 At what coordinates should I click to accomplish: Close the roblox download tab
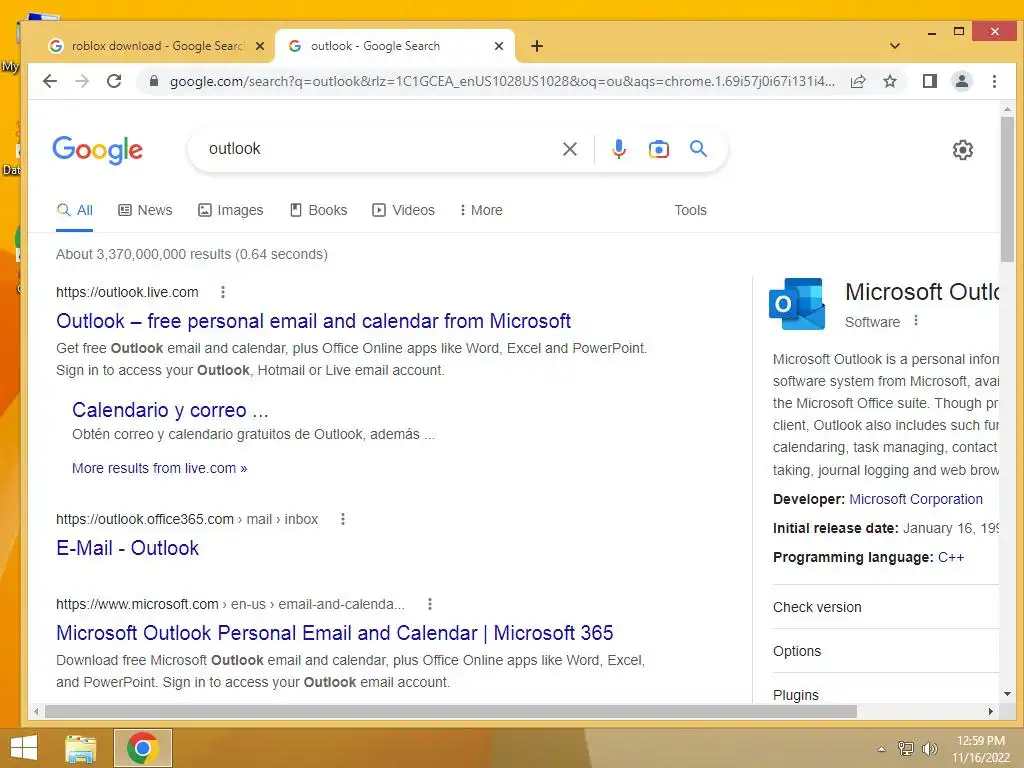pos(260,46)
